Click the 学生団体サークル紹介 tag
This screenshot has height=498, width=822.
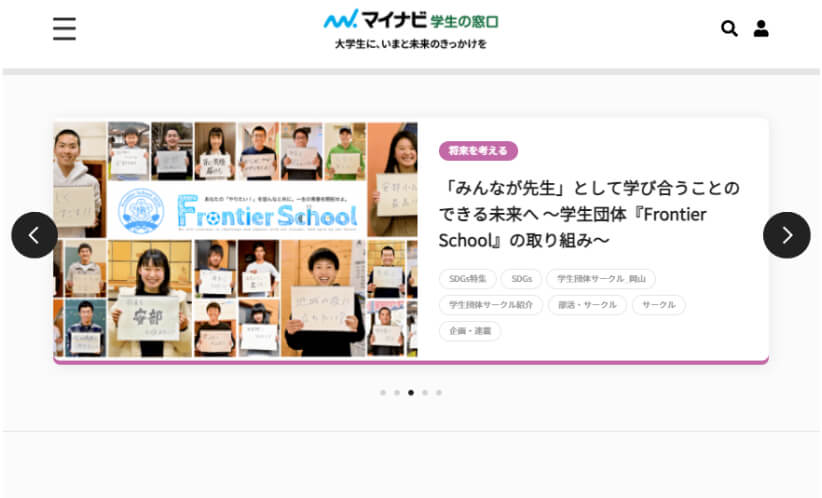coord(491,305)
